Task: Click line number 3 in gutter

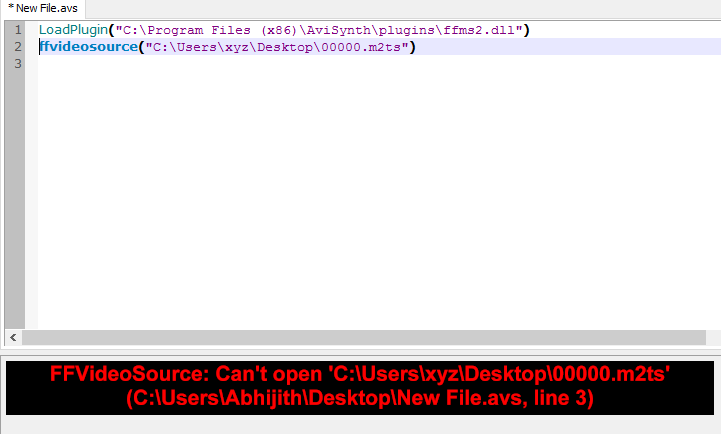Action: pyautogui.click(x=17, y=63)
